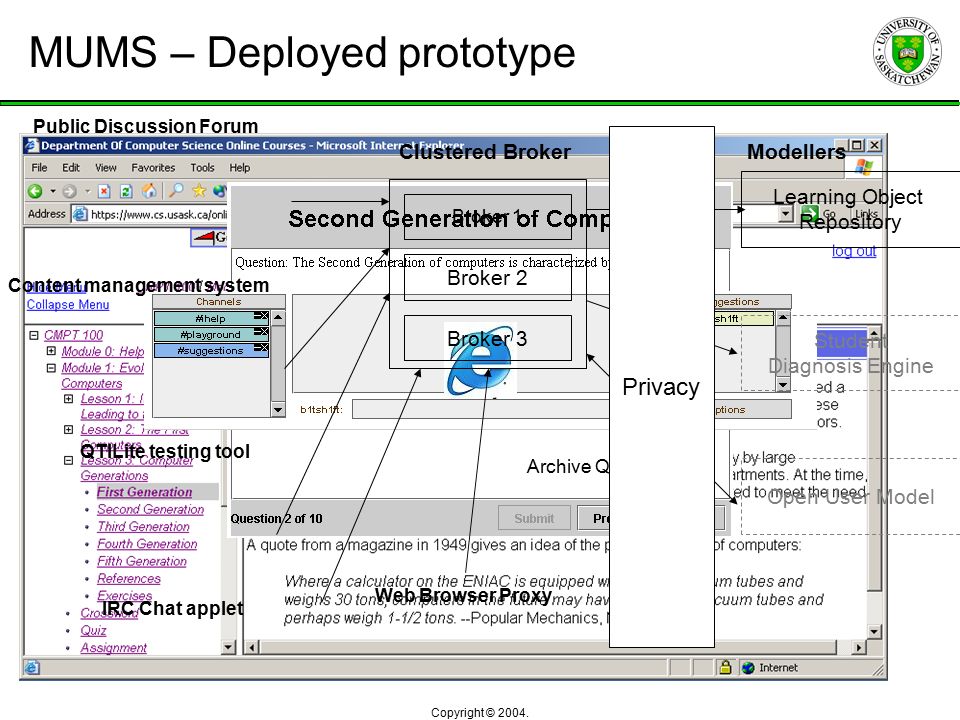The width and height of the screenshot is (960, 720).
Task: Open the Module 0: Help link
Action: 103,351
